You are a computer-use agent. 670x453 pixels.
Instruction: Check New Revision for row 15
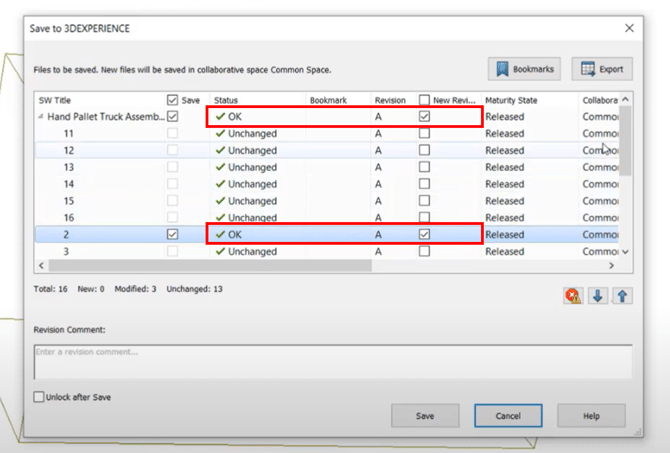424,200
